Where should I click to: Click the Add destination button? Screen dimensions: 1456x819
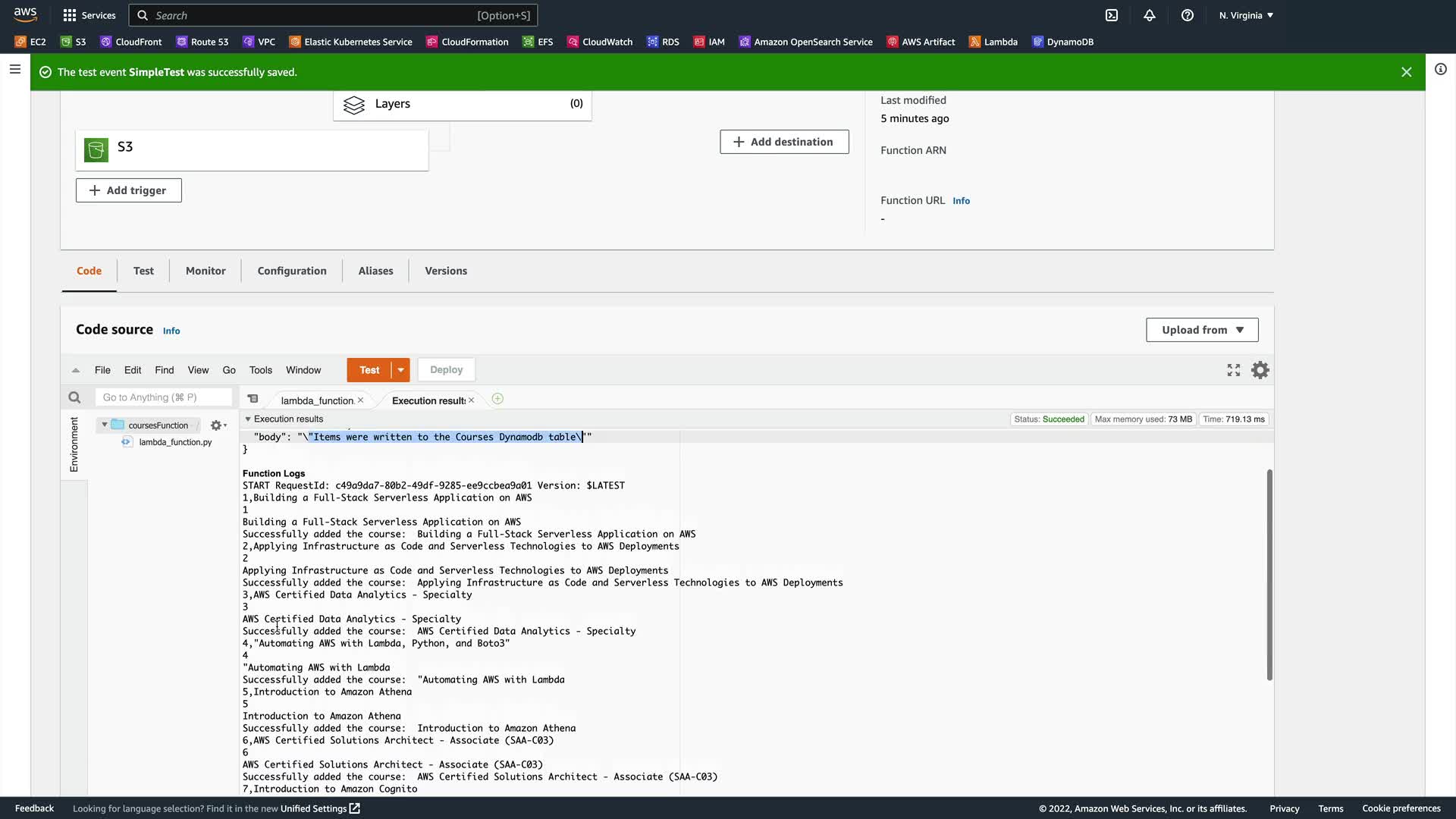(784, 142)
